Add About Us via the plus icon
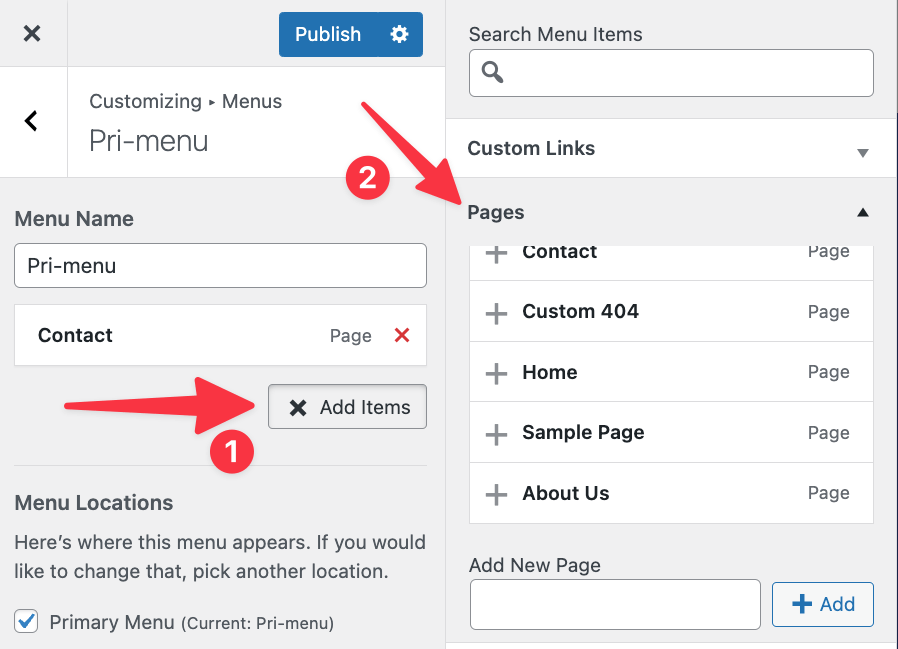Image resolution: width=898 pixels, height=649 pixels. (496, 493)
